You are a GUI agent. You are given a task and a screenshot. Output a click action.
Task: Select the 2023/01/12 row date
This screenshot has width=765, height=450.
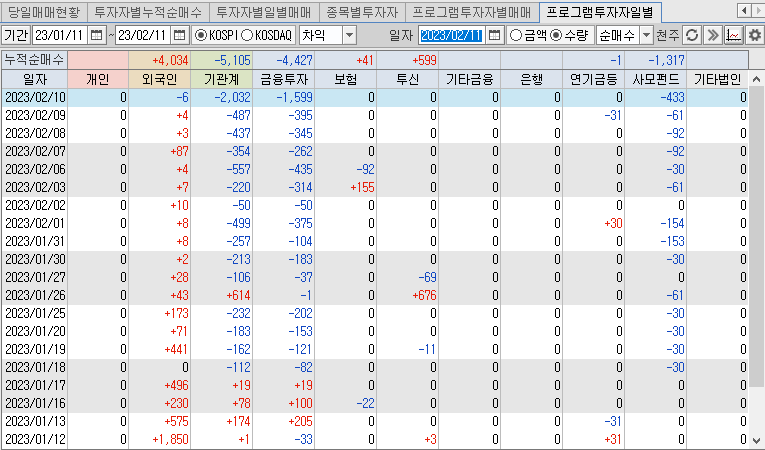tap(35, 439)
